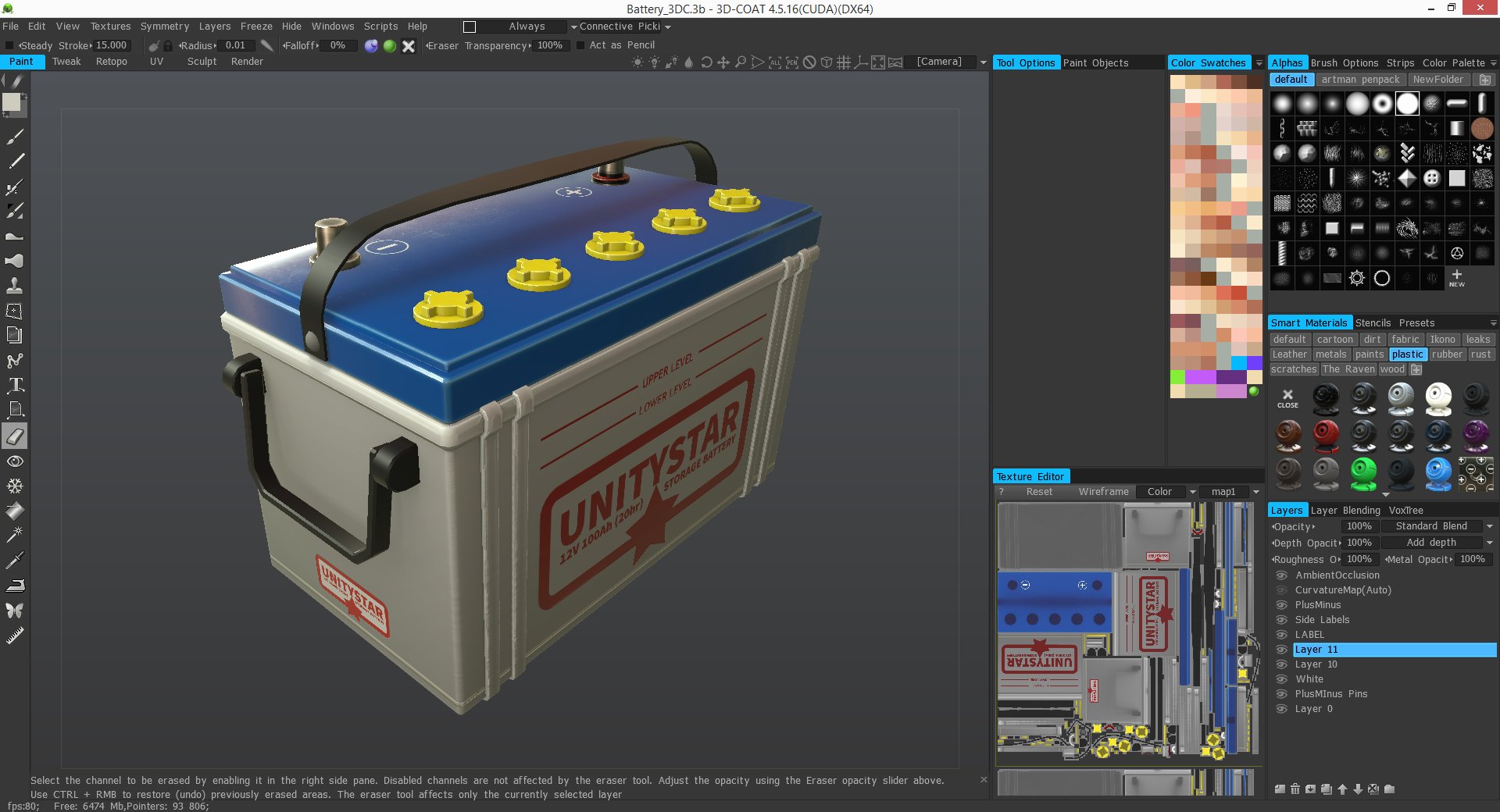This screenshot has height=812, width=1500.
Task: Open the map1 dropdown in Texture Editor
Action: pos(1255,492)
